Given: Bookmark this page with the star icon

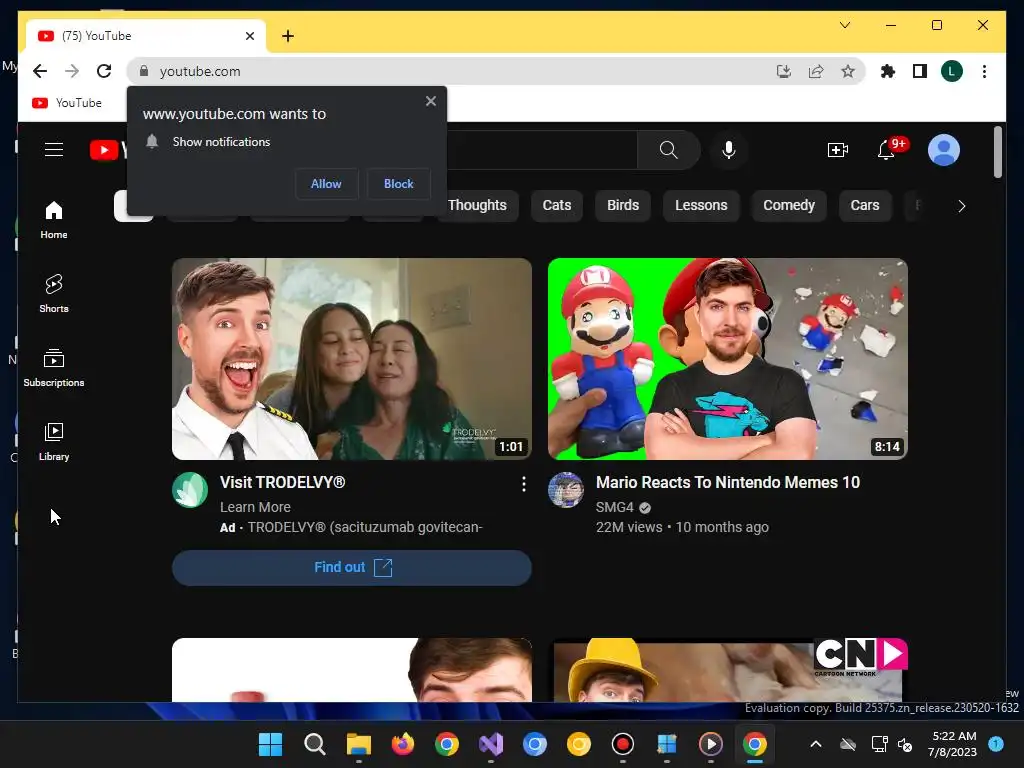Looking at the screenshot, I should [848, 71].
